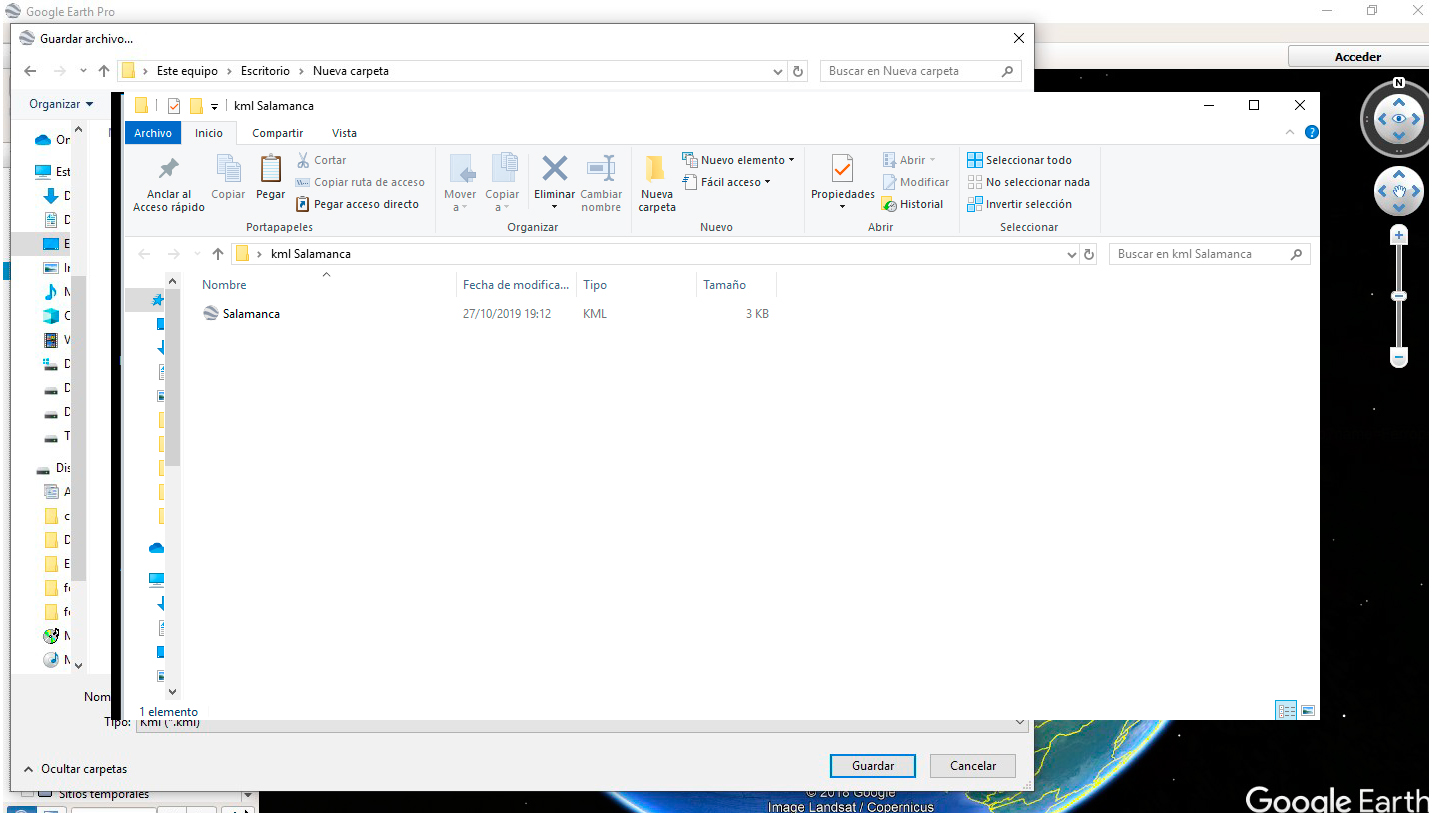Delete item with the Eliminar X
Image resolution: width=1432 pixels, height=813 pixels.
[x=554, y=183]
